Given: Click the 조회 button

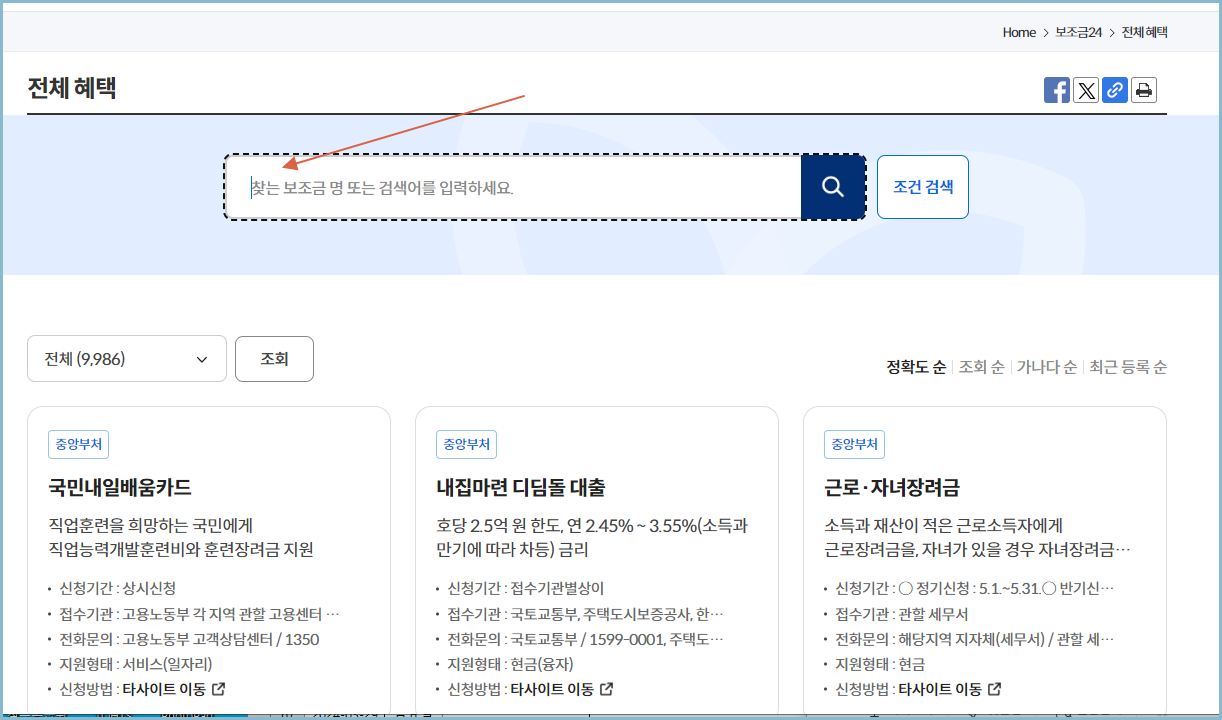Looking at the screenshot, I should pyautogui.click(x=274, y=358).
